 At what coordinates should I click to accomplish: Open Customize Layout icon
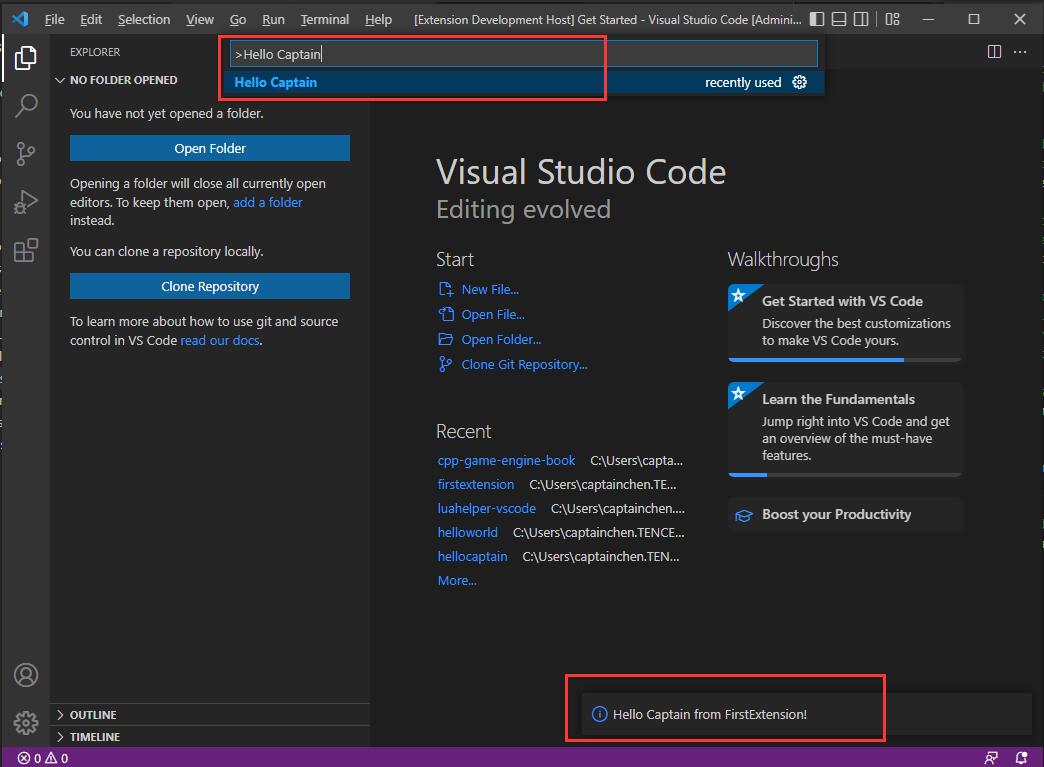tap(892, 19)
